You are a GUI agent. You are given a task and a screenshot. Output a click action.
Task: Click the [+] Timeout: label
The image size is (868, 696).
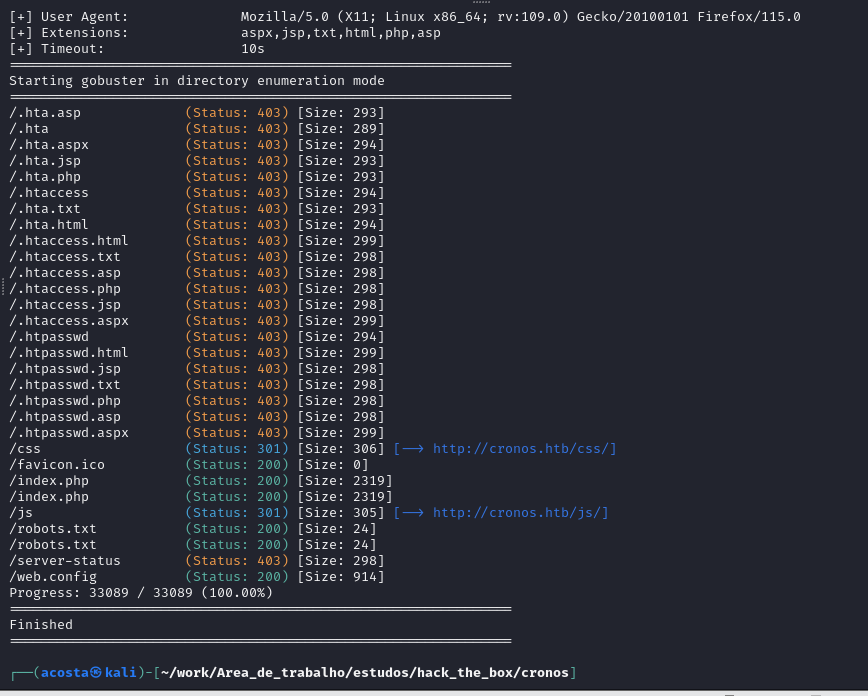pyautogui.click(x=57, y=49)
